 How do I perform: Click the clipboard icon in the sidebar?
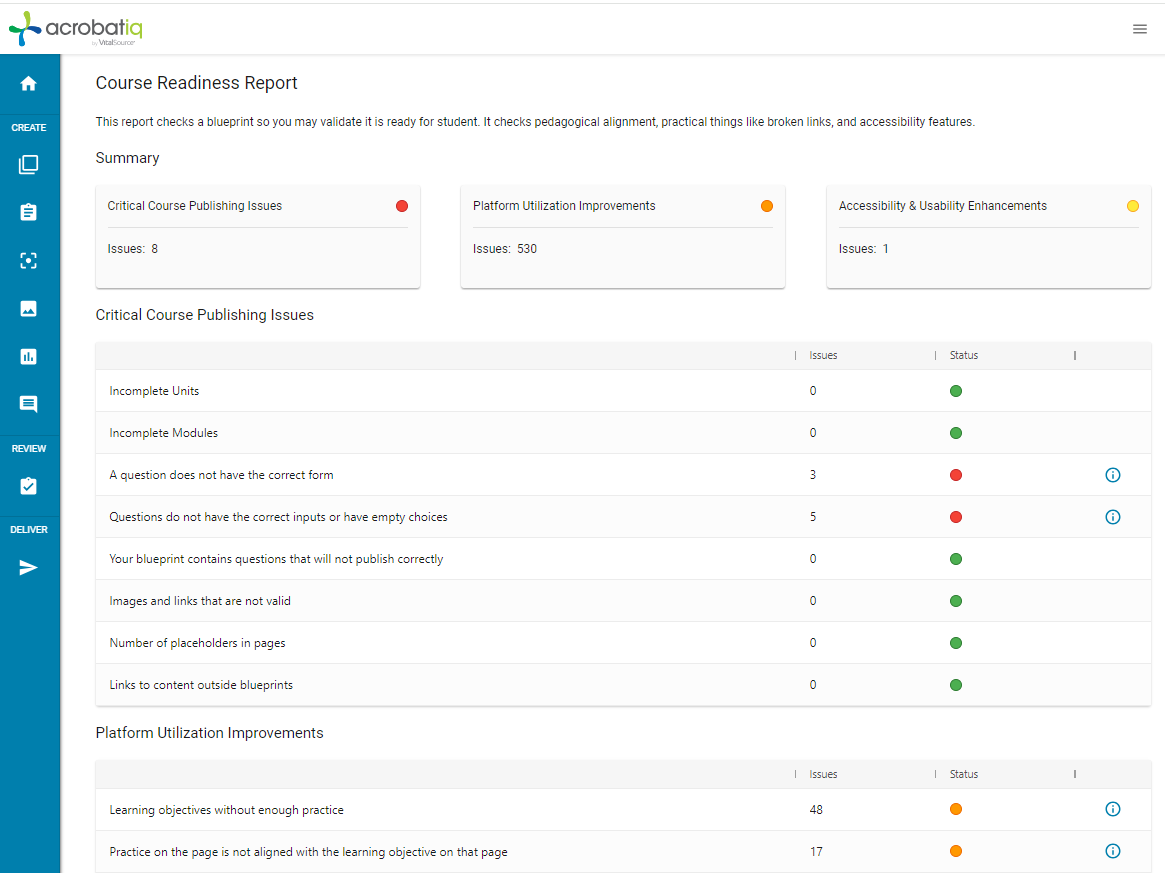(x=30, y=212)
